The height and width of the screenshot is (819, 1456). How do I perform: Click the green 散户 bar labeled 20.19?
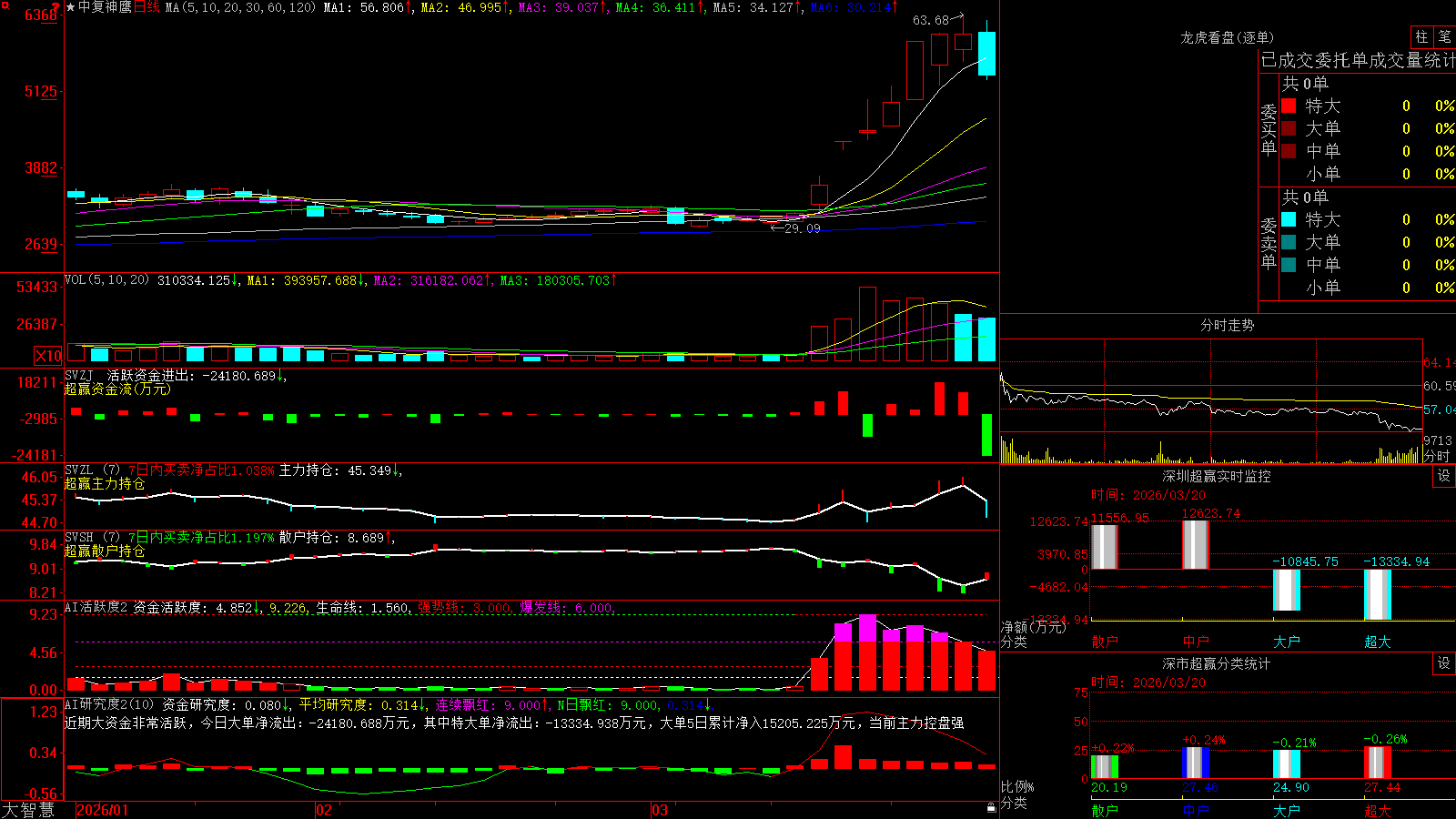[x=1105, y=766]
